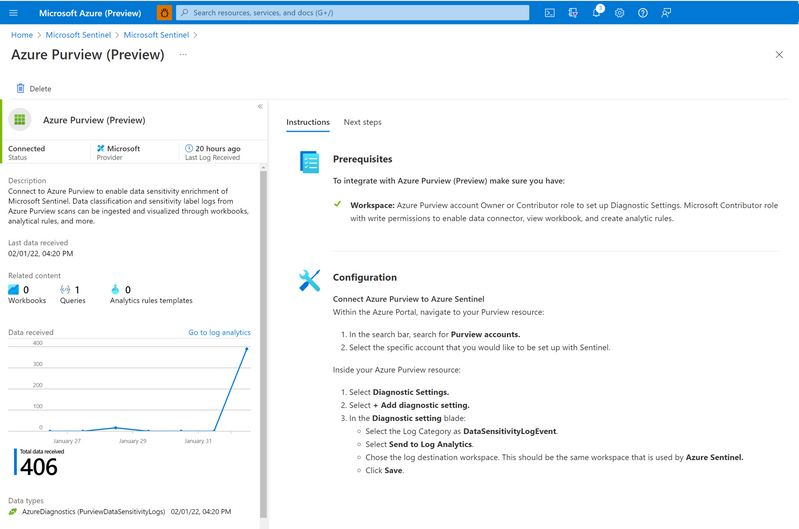Click the Microsoft provider icon
Screen dimensions: 799x529
tap(100, 148)
